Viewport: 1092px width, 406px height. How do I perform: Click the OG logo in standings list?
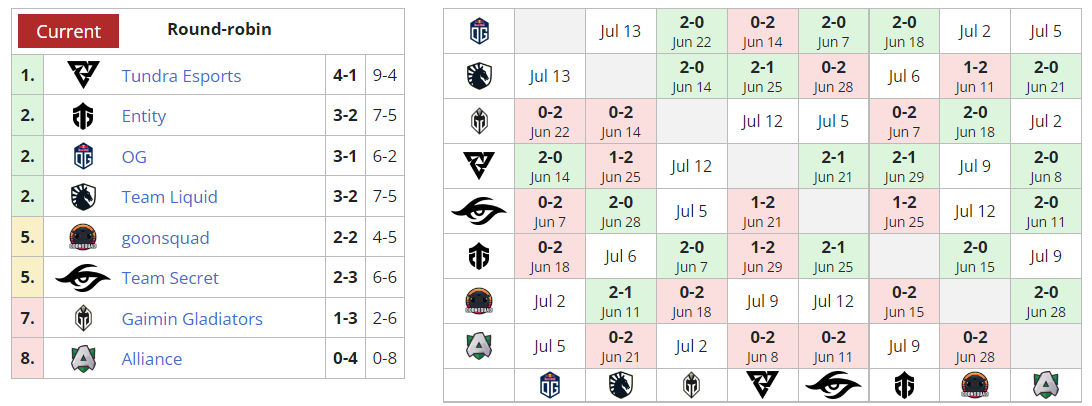(82, 157)
